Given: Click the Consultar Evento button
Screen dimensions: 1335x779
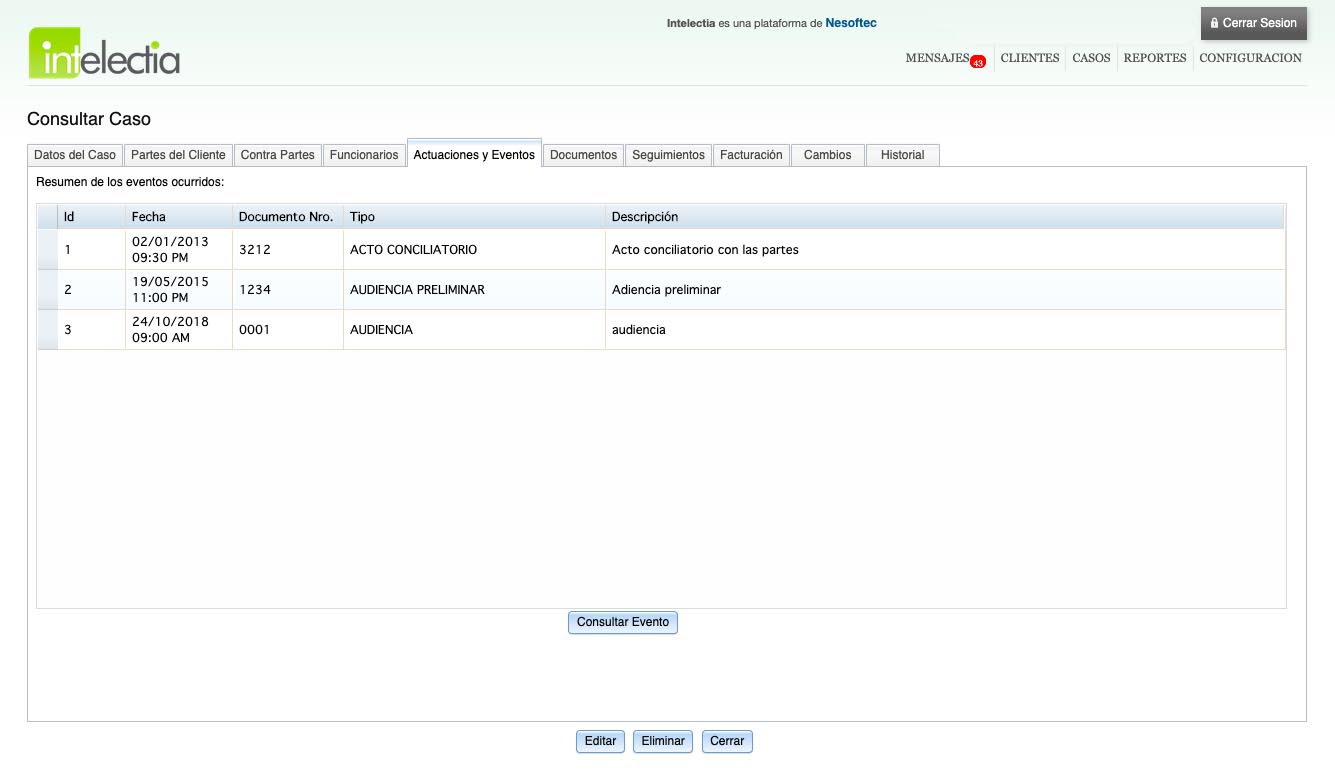Looking at the screenshot, I should 622,622.
